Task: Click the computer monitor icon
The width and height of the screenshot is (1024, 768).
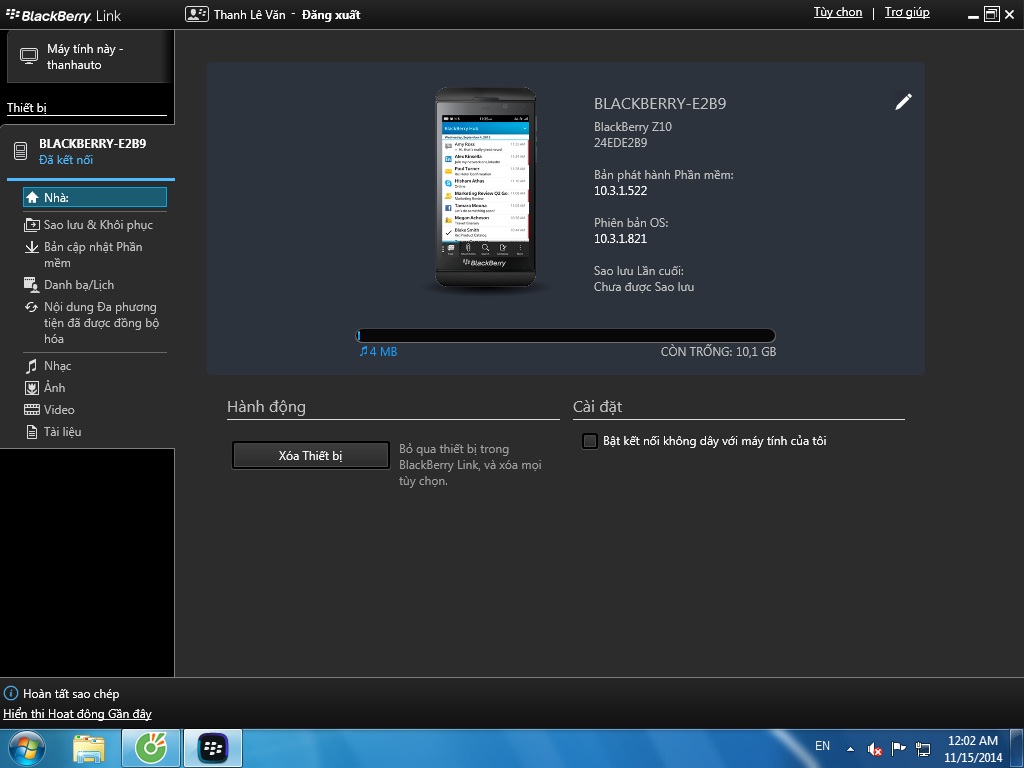Action: (x=29, y=56)
